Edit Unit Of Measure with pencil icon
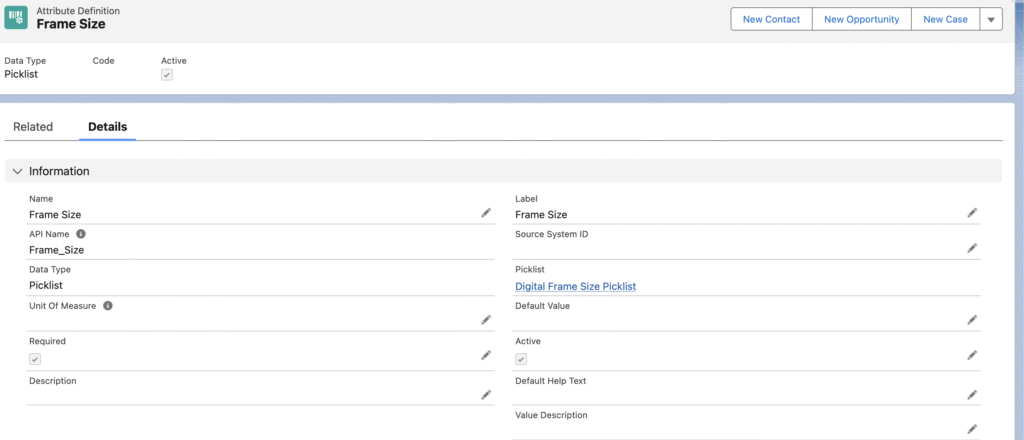The image size is (1024, 440). [x=486, y=320]
